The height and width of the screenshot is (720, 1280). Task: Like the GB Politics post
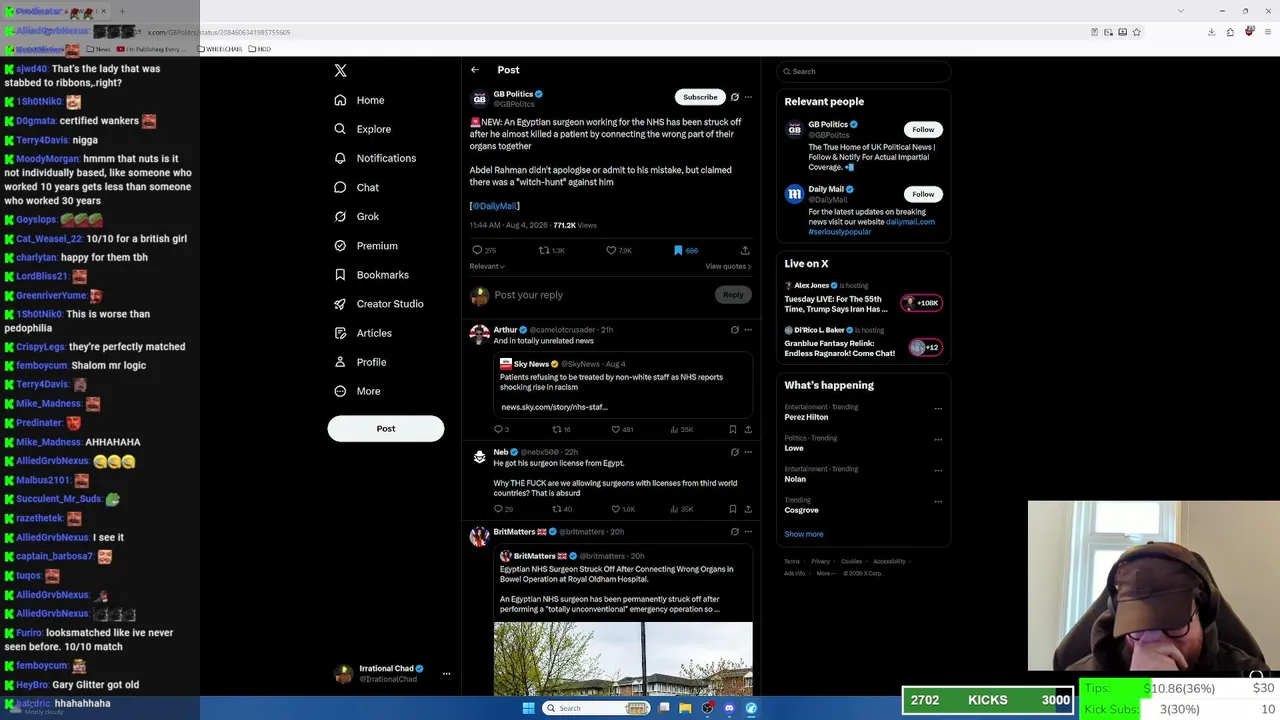click(x=619, y=250)
